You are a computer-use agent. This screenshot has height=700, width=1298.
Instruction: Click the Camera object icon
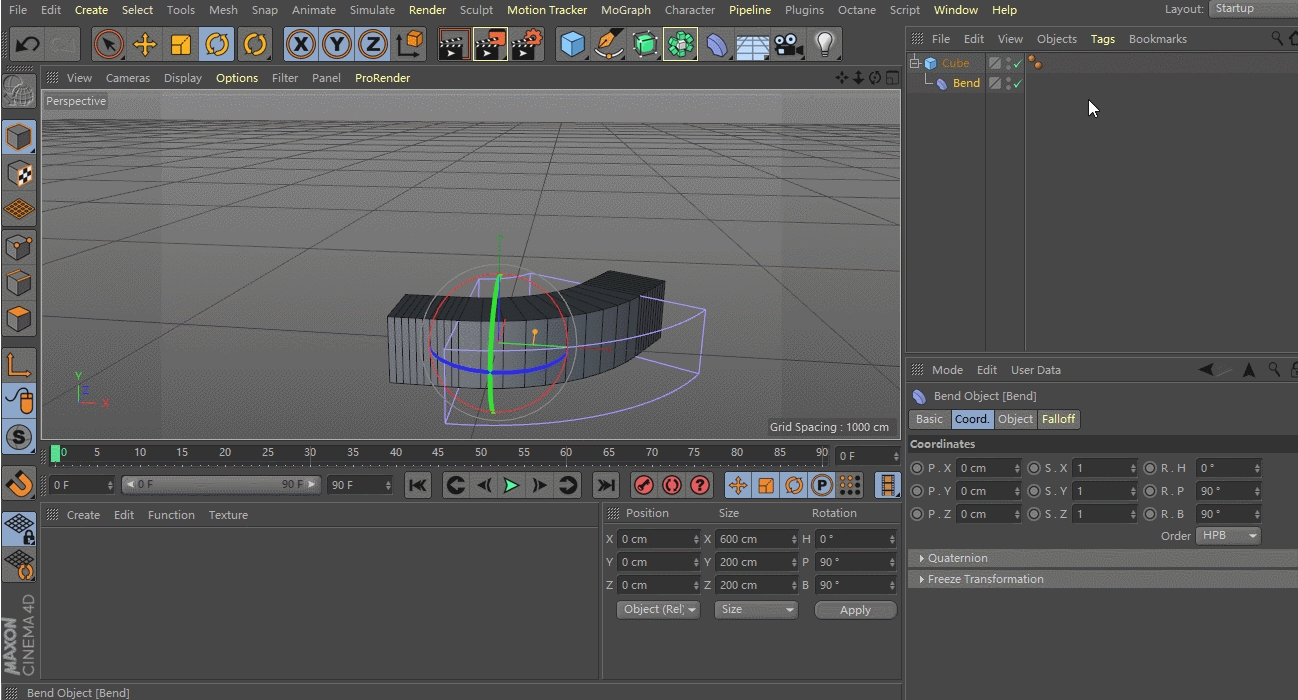point(788,45)
